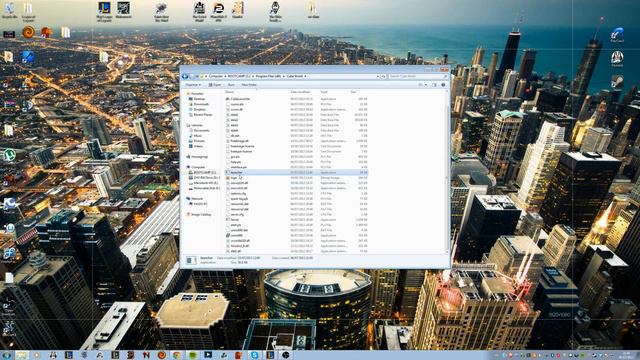The height and width of the screenshot is (360, 640).
Task: Click inside the Explorer search field
Action: tap(418, 76)
